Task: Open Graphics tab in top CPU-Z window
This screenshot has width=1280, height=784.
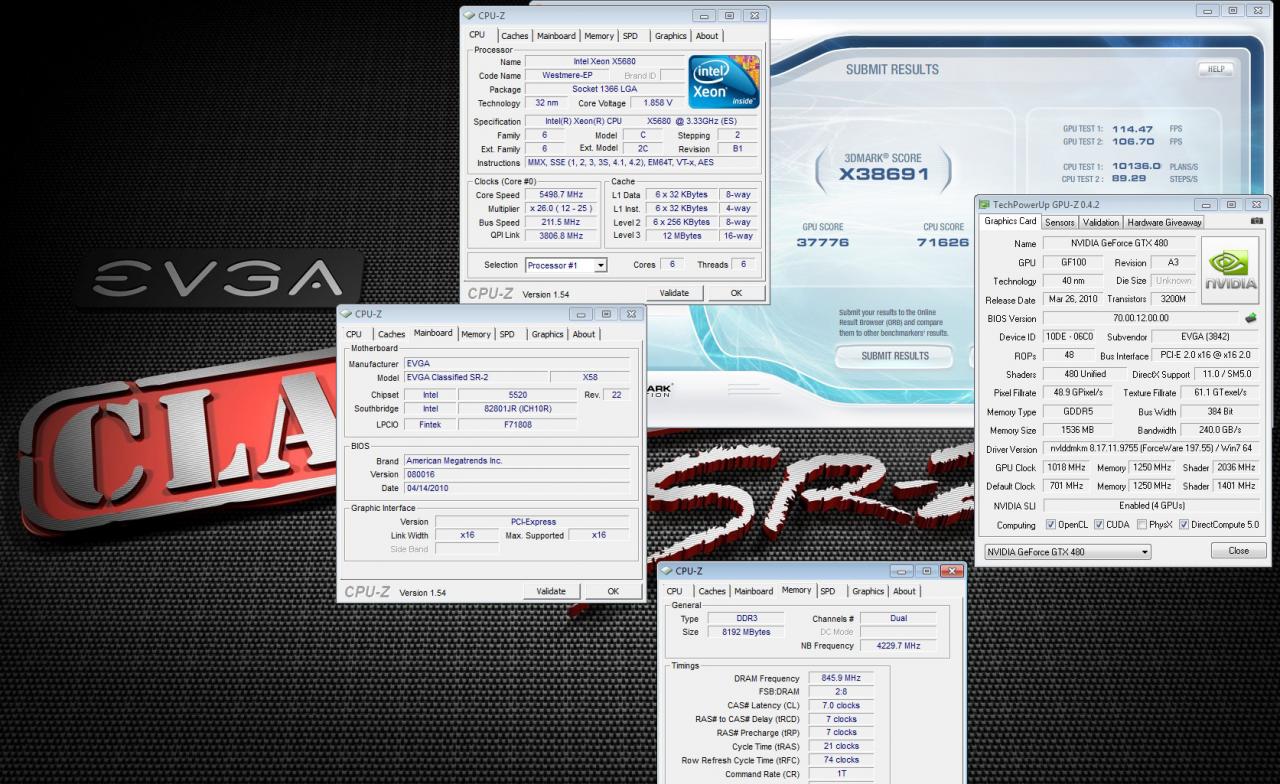Action: pos(671,36)
